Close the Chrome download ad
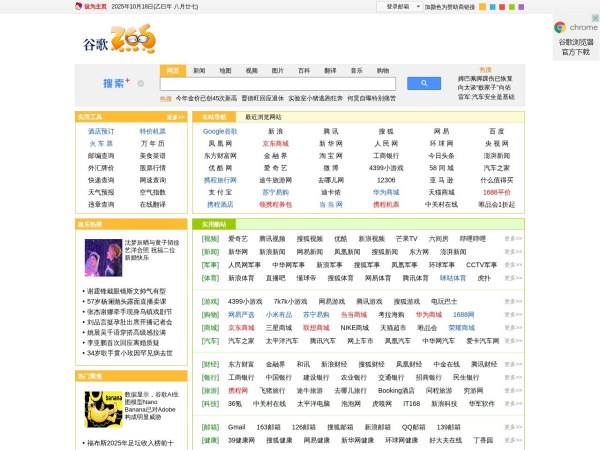 pos(595,18)
